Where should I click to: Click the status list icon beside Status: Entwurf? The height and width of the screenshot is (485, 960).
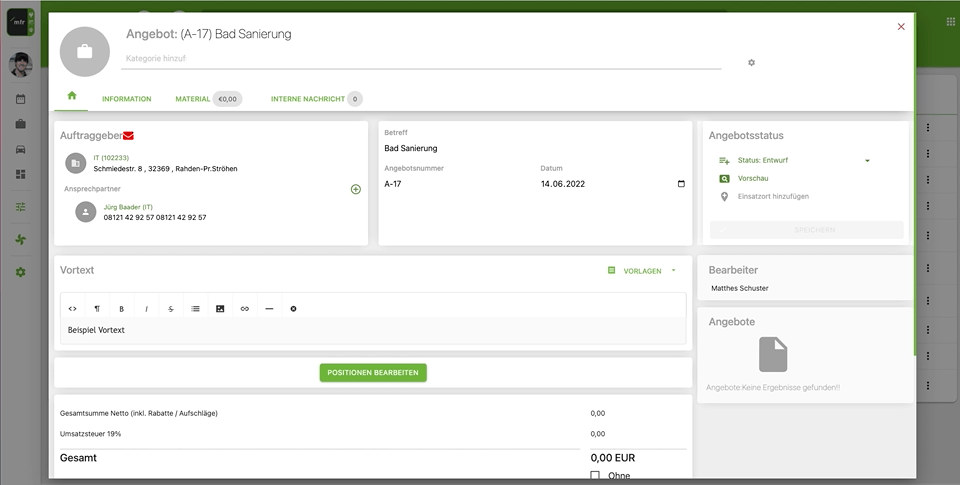click(x=724, y=160)
